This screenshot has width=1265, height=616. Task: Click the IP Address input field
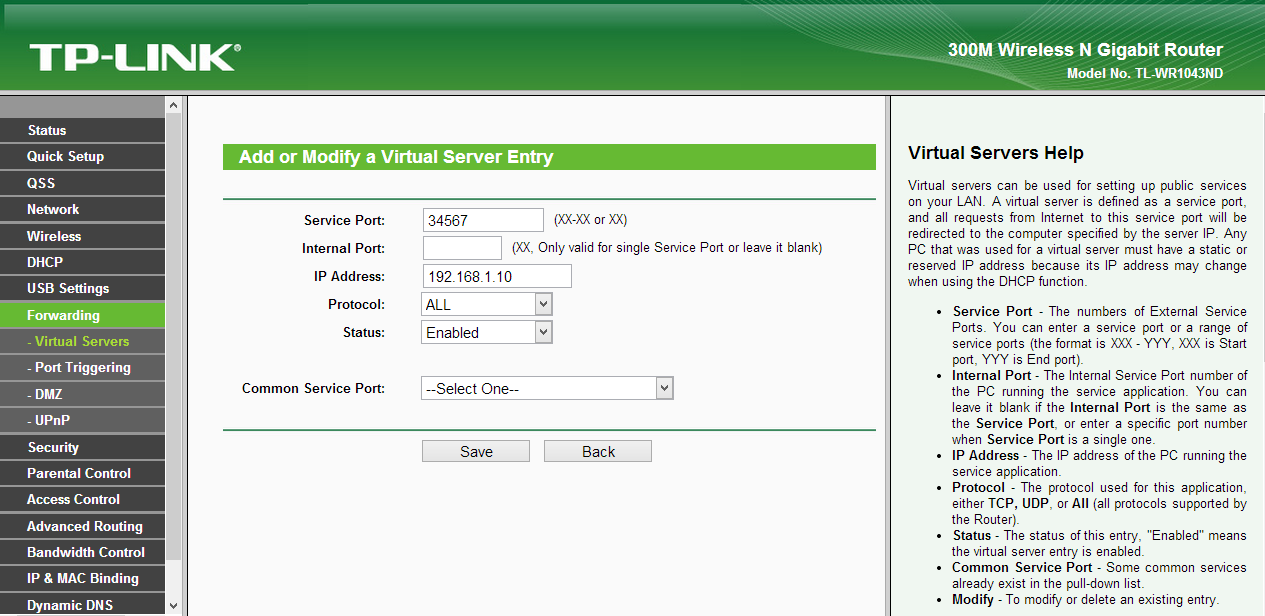497,276
